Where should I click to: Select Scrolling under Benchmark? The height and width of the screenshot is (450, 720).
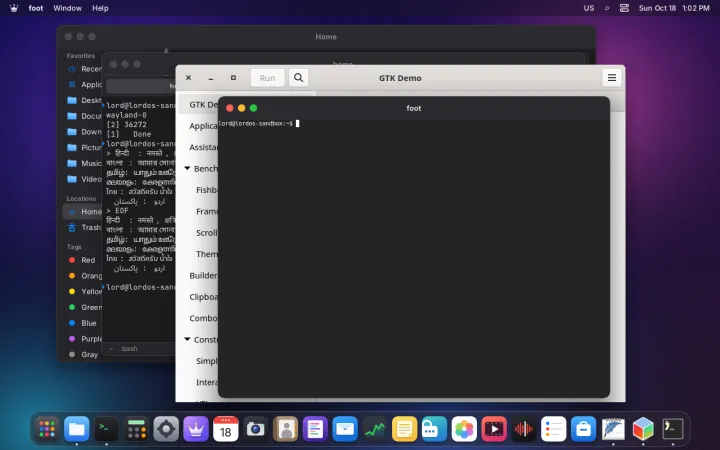click(207, 232)
